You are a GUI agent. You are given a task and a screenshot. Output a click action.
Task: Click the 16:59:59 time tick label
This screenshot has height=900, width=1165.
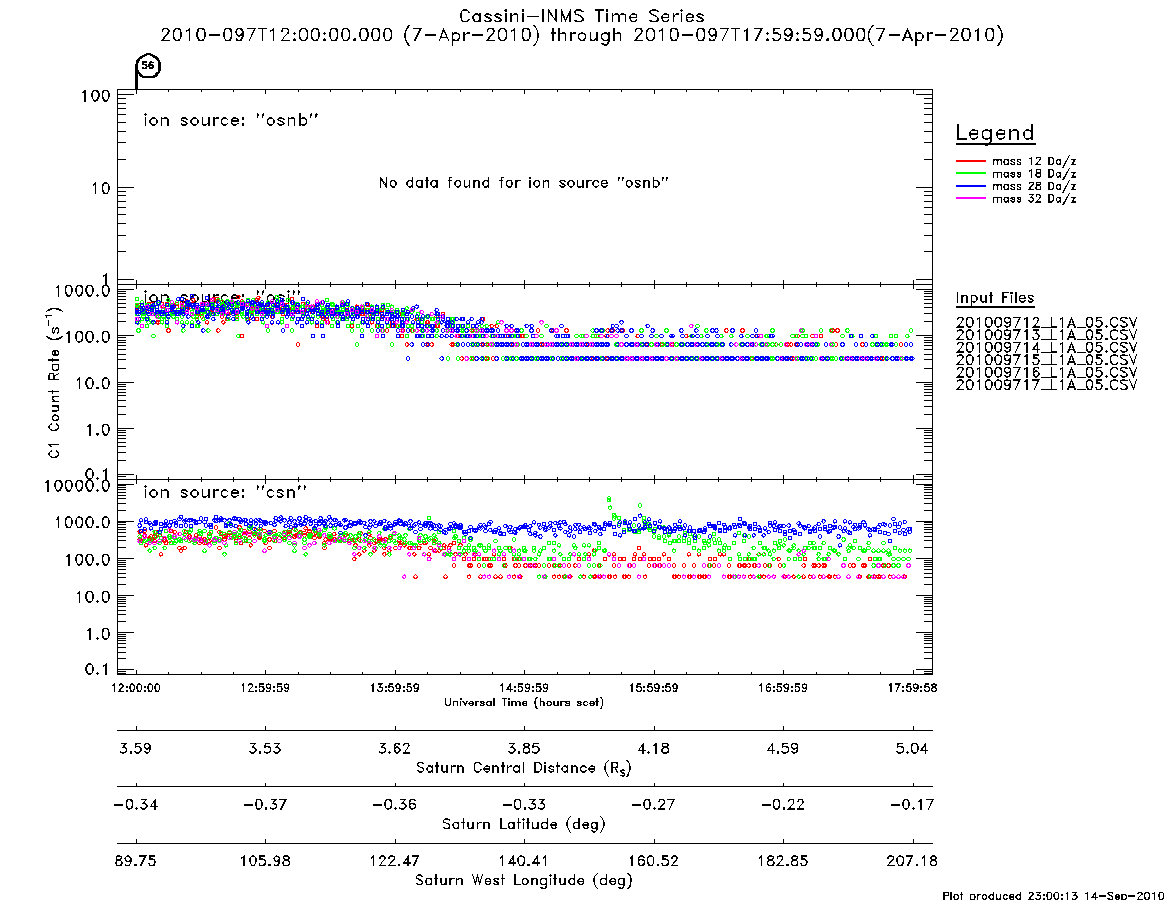pyautogui.click(x=783, y=688)
